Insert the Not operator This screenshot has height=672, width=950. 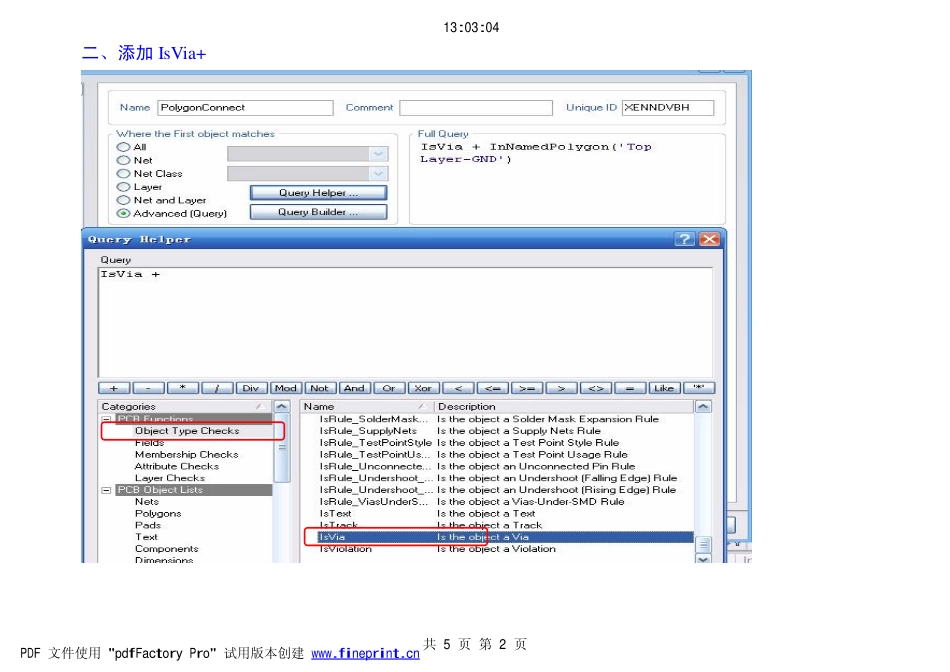pos(321,388)
